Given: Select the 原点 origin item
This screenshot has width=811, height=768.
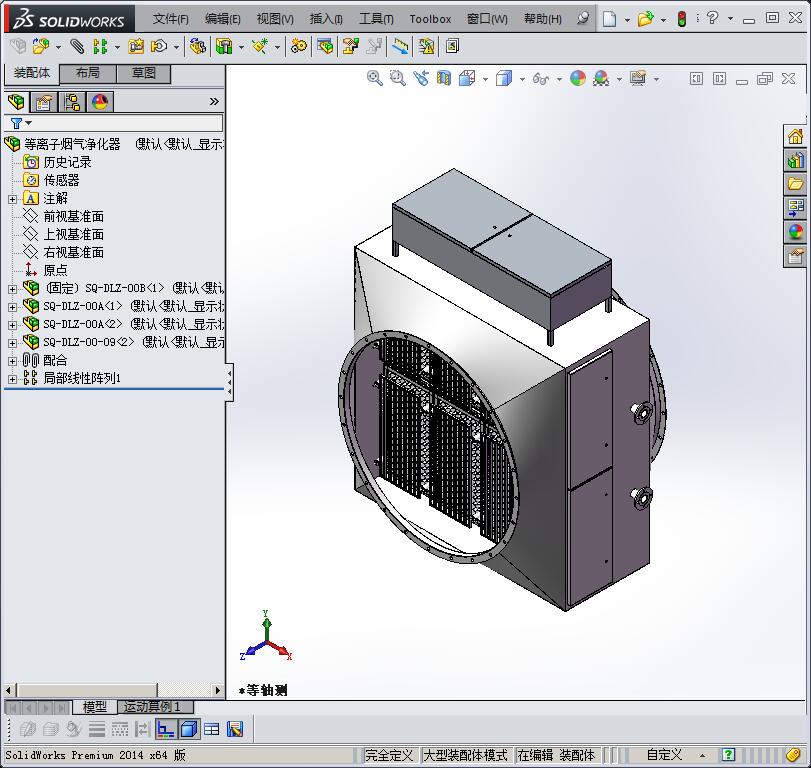Looking at the screenshot, I should pyautogui.click(x=55, y=270).
